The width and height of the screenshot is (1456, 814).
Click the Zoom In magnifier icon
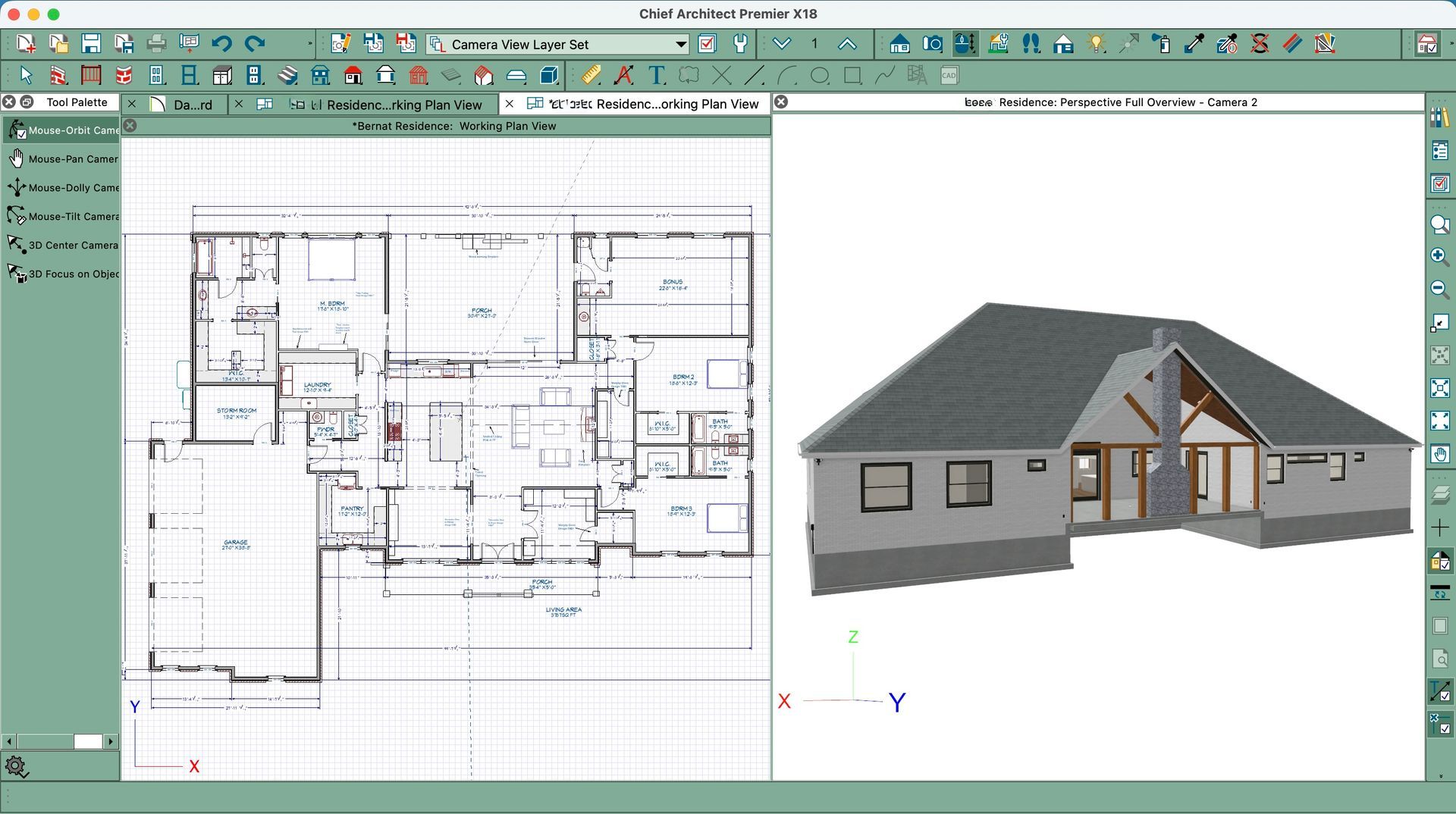tap(1439, 256)
